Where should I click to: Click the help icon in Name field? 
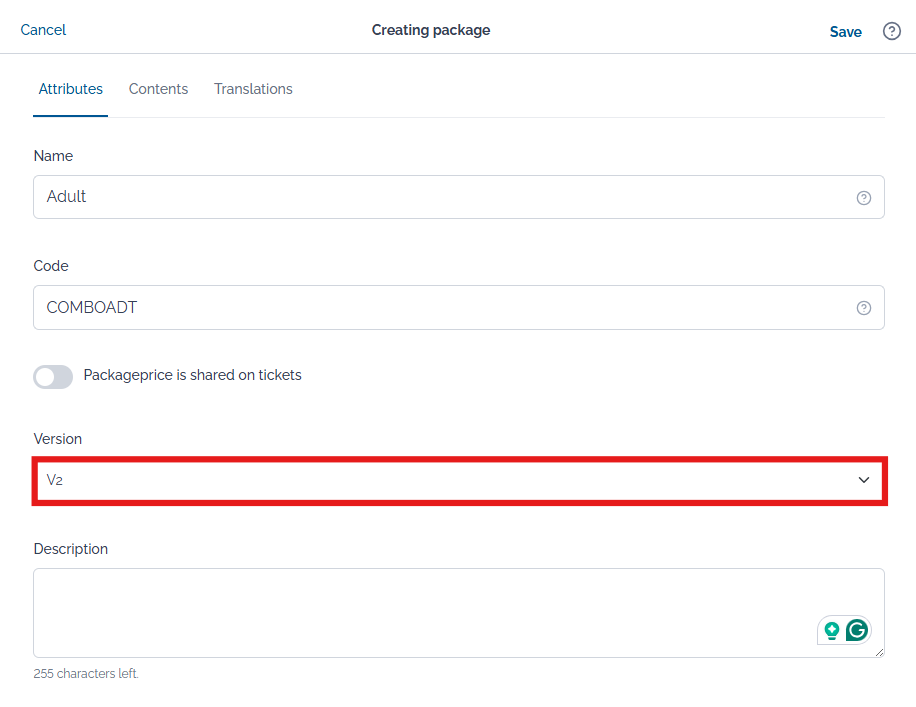(863, 198)
